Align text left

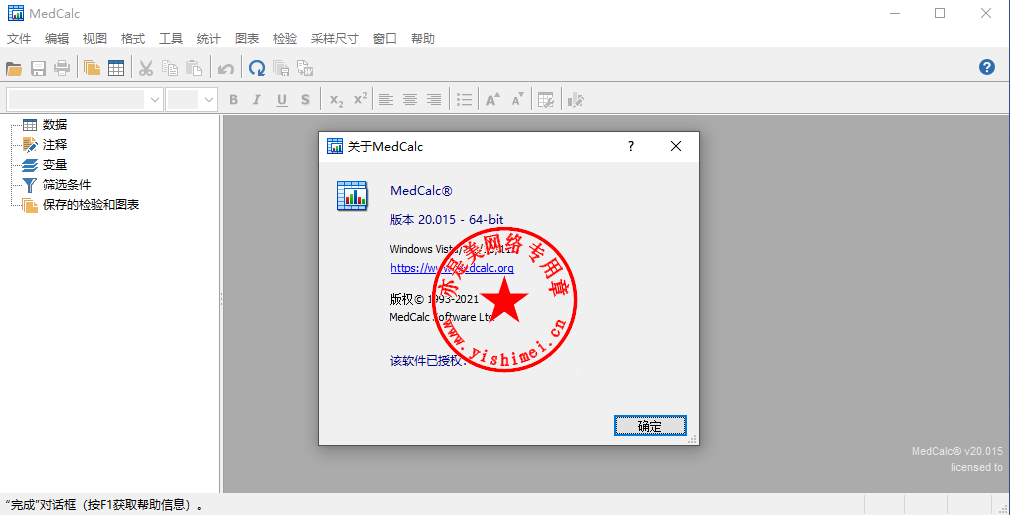pyautogui.click(x=385, y=100)
